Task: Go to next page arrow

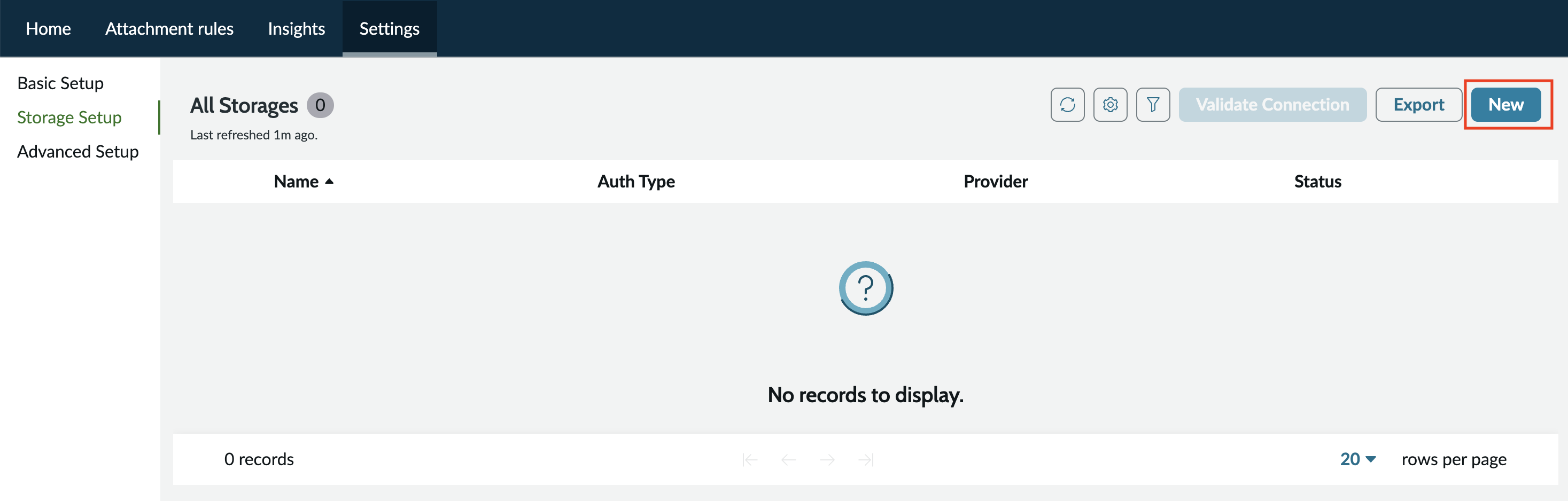Action: click(827, 460)
